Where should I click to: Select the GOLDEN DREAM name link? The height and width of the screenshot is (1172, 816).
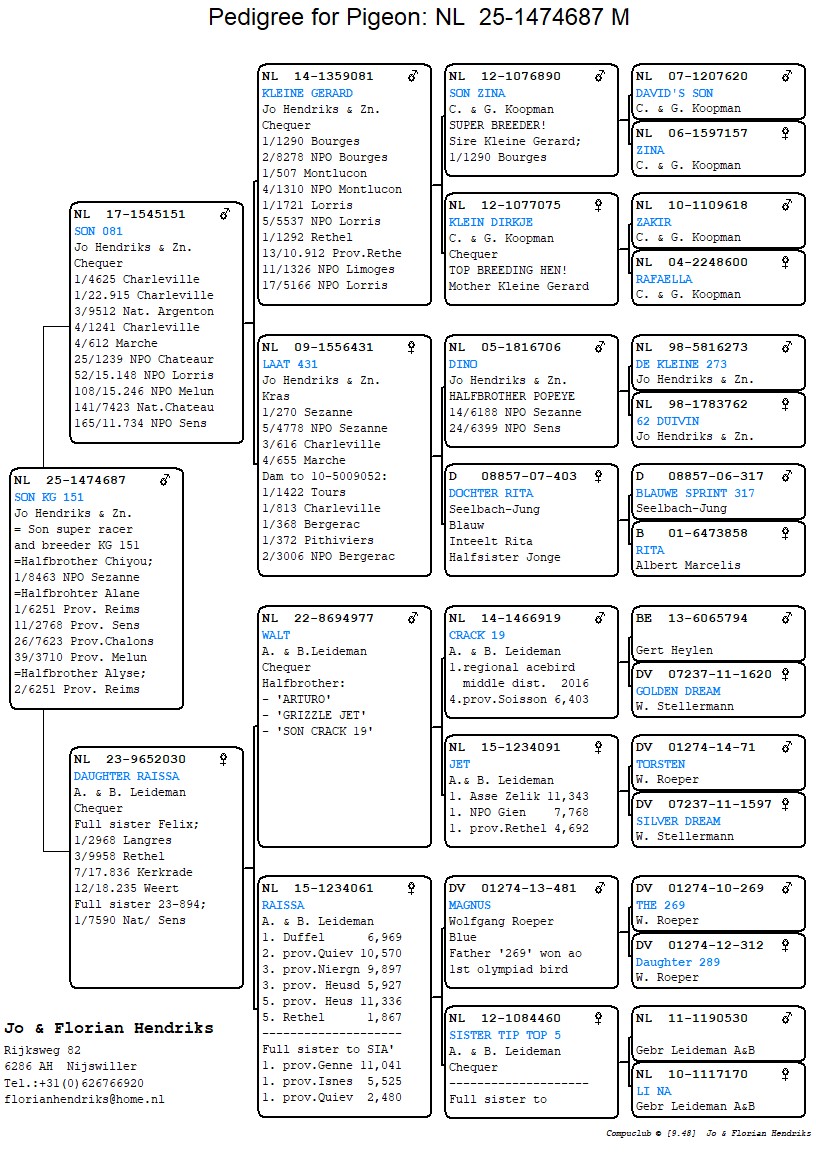pyautogui.click(x=677, y=691)
